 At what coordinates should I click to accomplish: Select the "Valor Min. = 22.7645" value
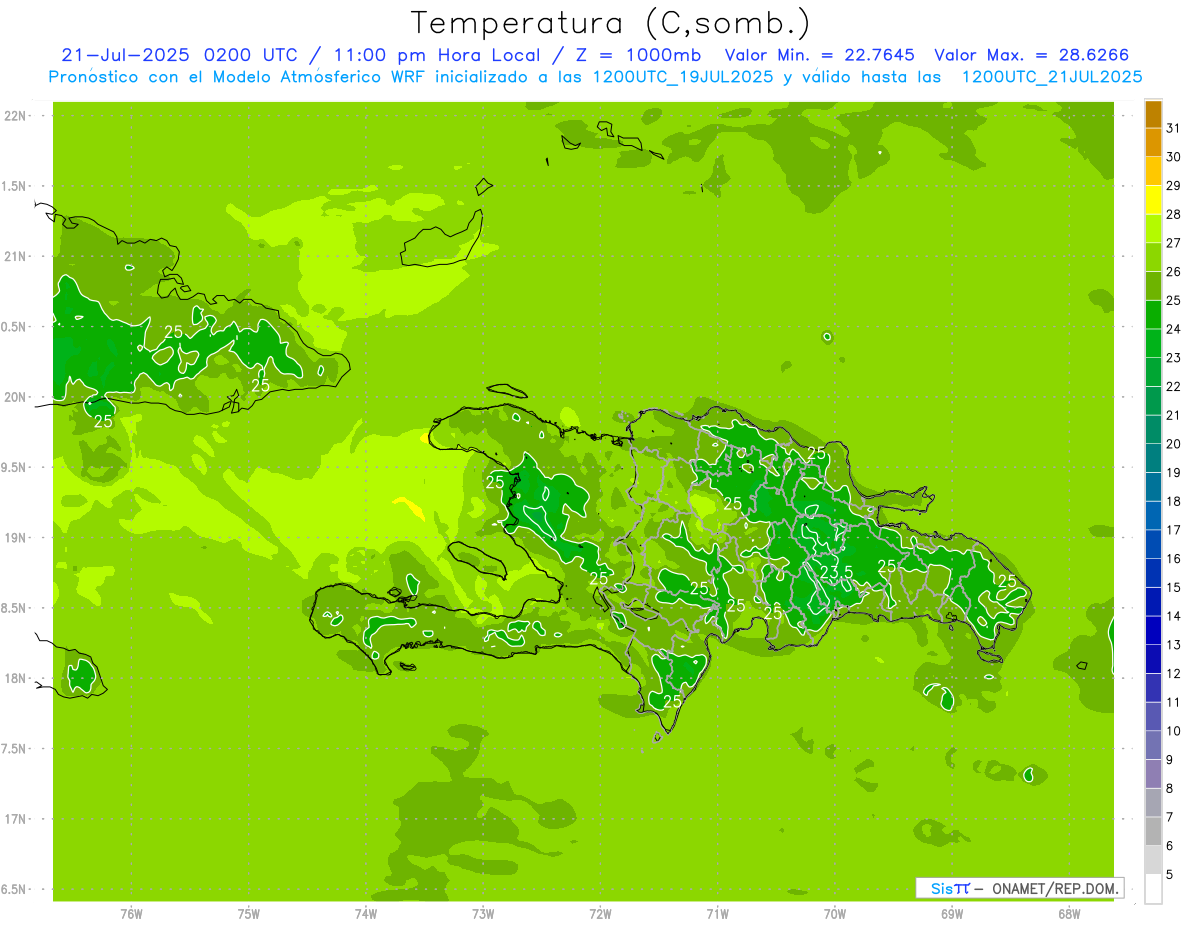819,55
